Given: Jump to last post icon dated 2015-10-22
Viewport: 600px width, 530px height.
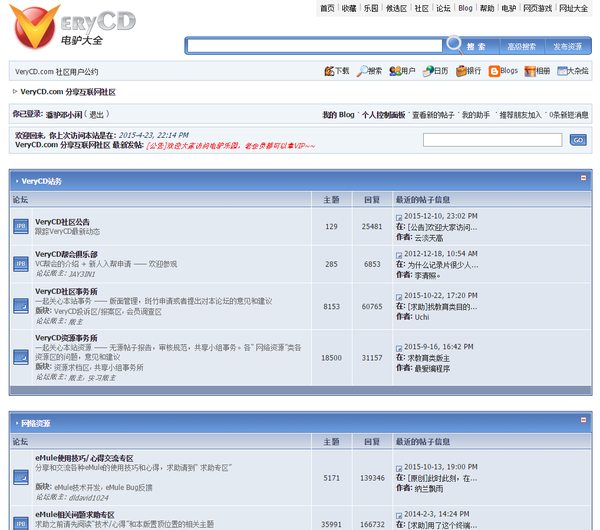Looking at the screenshot, I should (x=399, y=297).
